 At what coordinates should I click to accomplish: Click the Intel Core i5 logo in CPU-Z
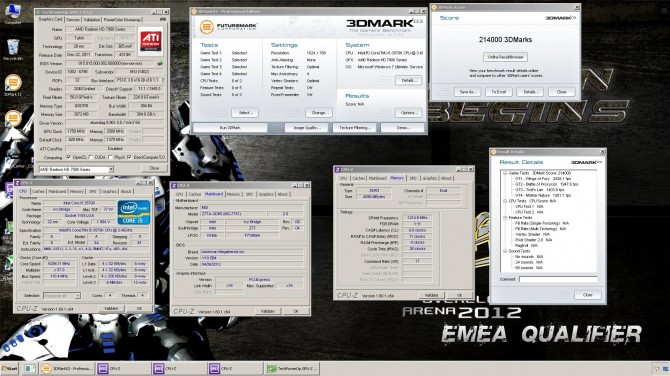coord(134,212)
